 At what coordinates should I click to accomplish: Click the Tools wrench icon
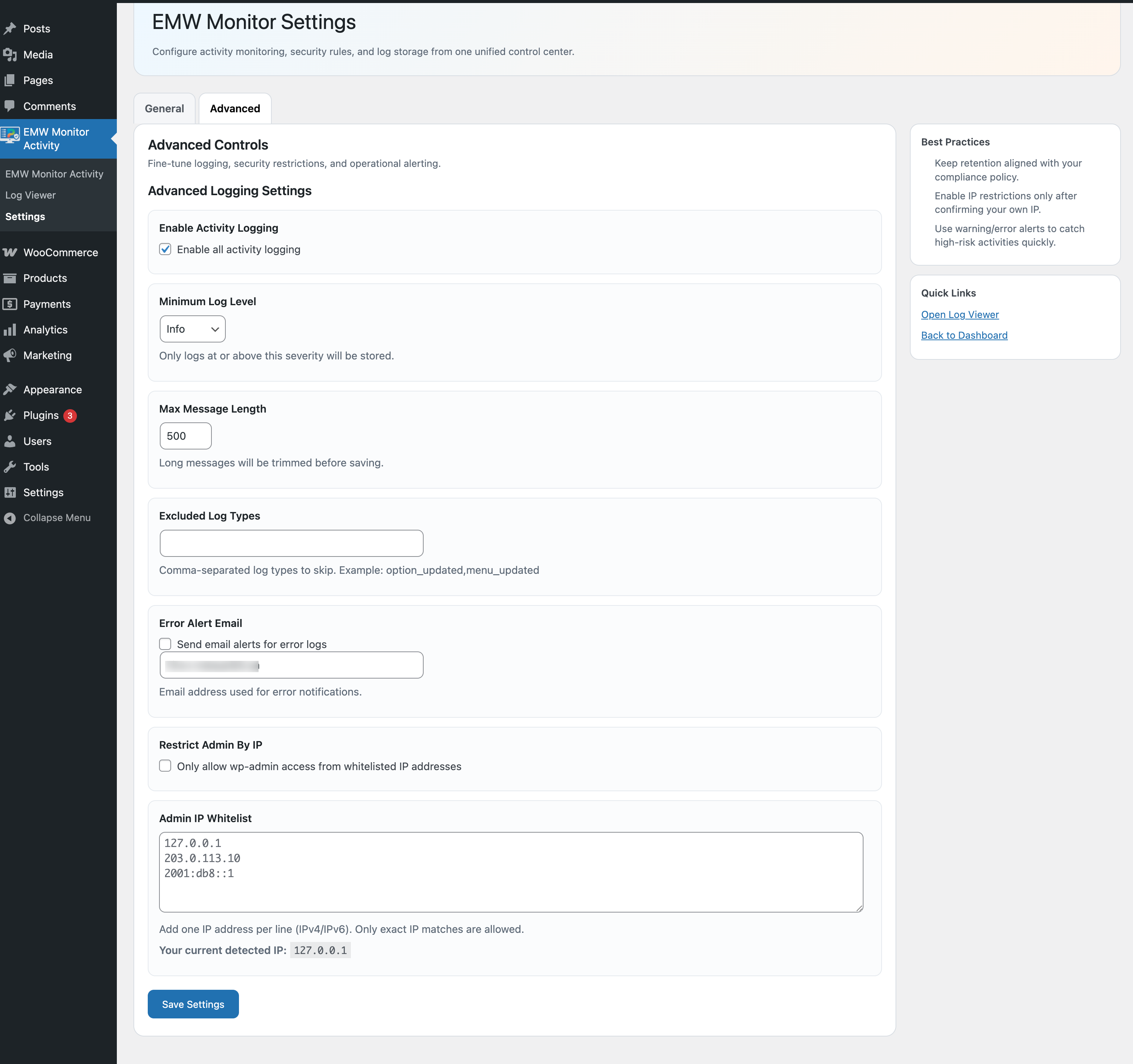coord(10,467)
